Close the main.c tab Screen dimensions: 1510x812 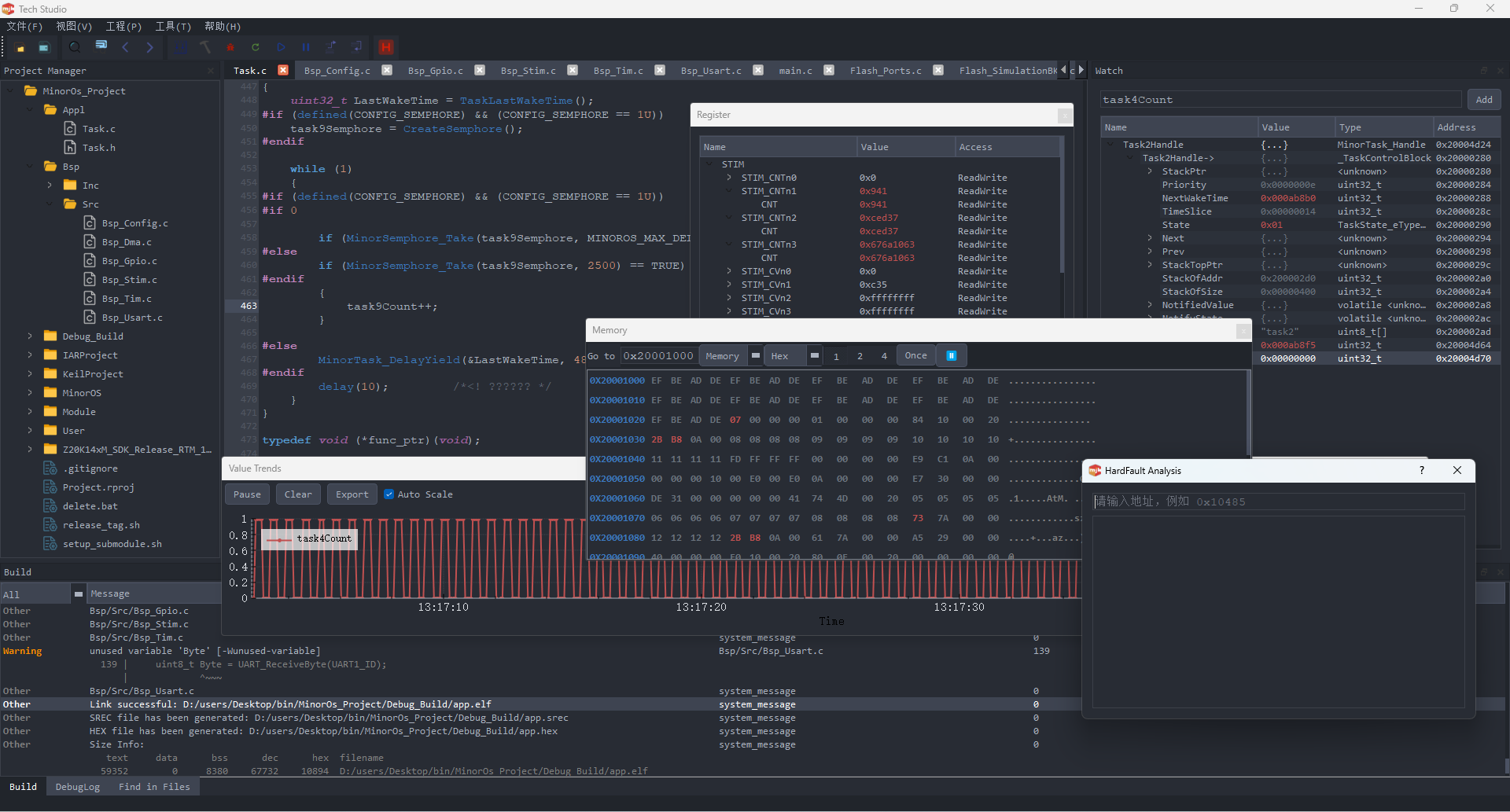829,70
